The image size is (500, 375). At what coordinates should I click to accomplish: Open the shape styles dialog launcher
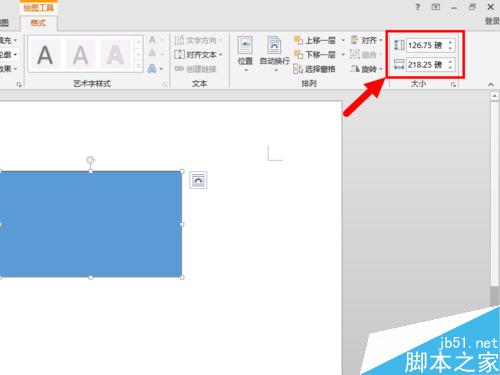(x=19, y=85)
